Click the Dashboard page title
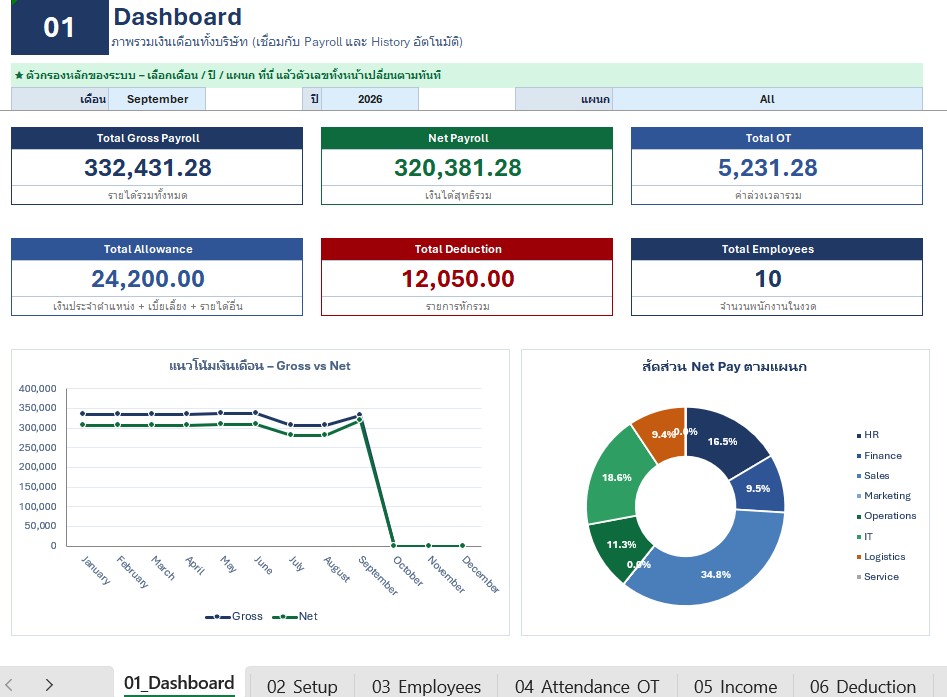Viewport: 947px width, 697px height. 178,17
